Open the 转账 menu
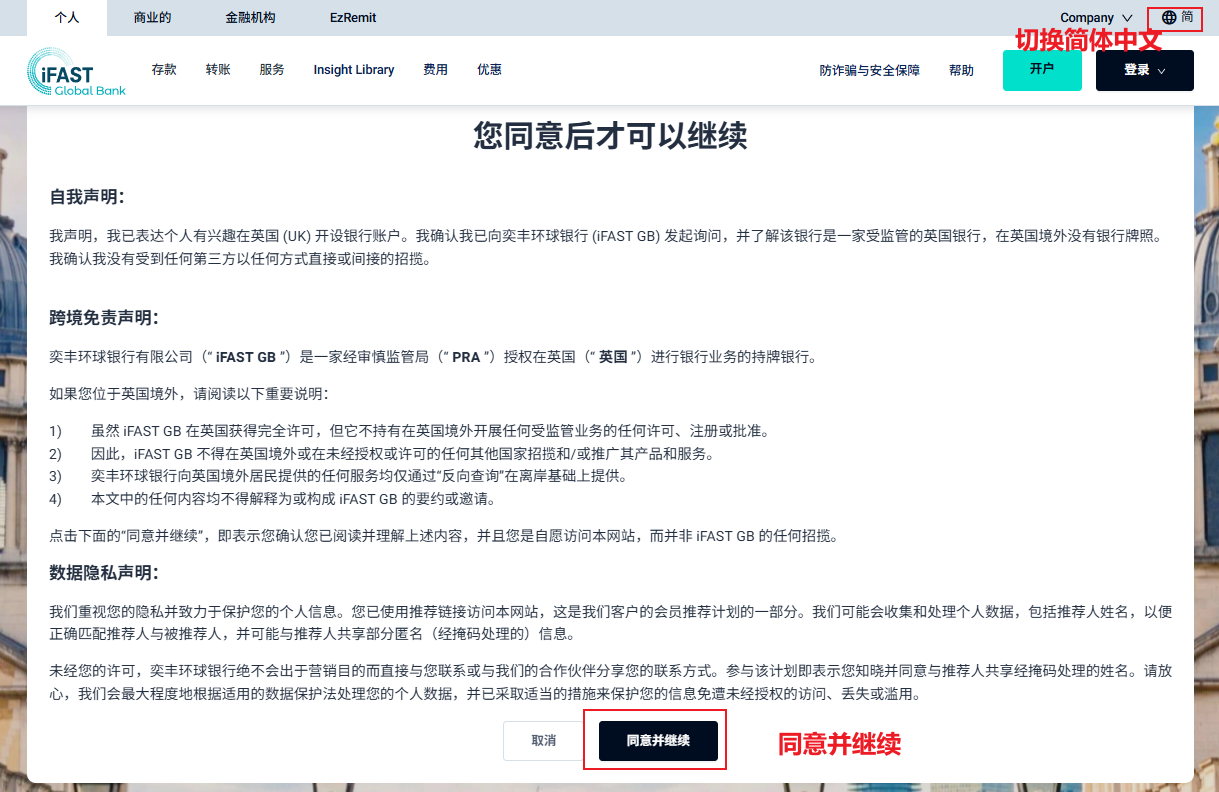Image resolution: width=1219 pixels, height=792 pixels. pos(218,70)
